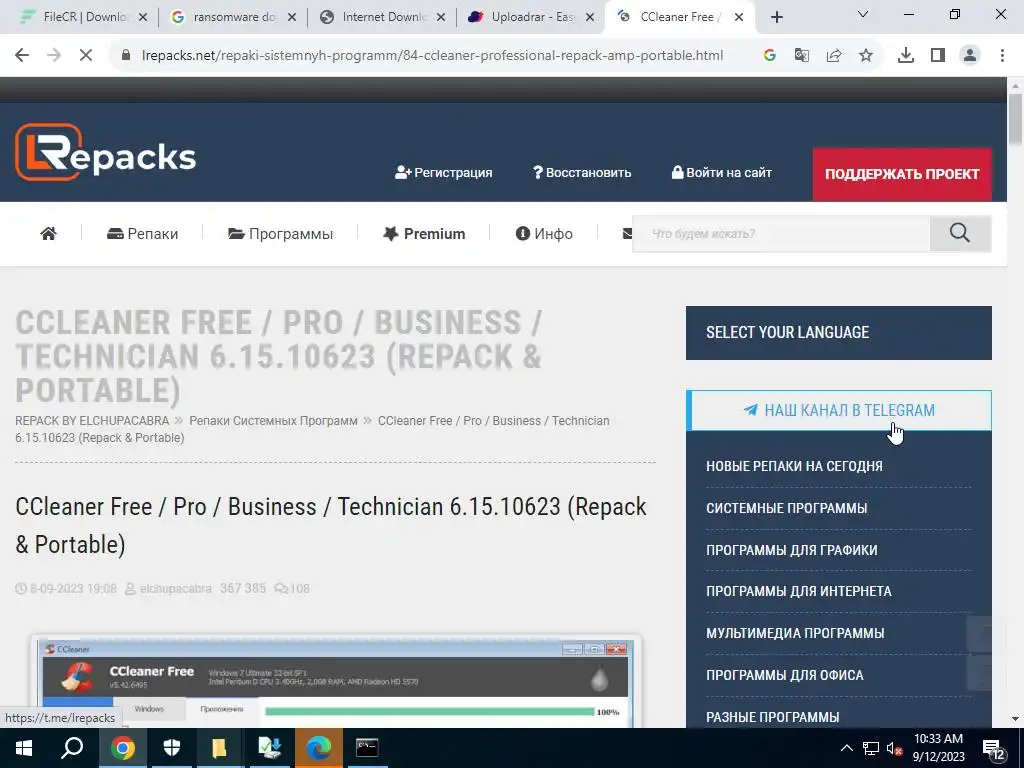Open Chrome downloads icon
Image resolution: width=1024 pixels, height=768 pixels.
tap(906, 56)
